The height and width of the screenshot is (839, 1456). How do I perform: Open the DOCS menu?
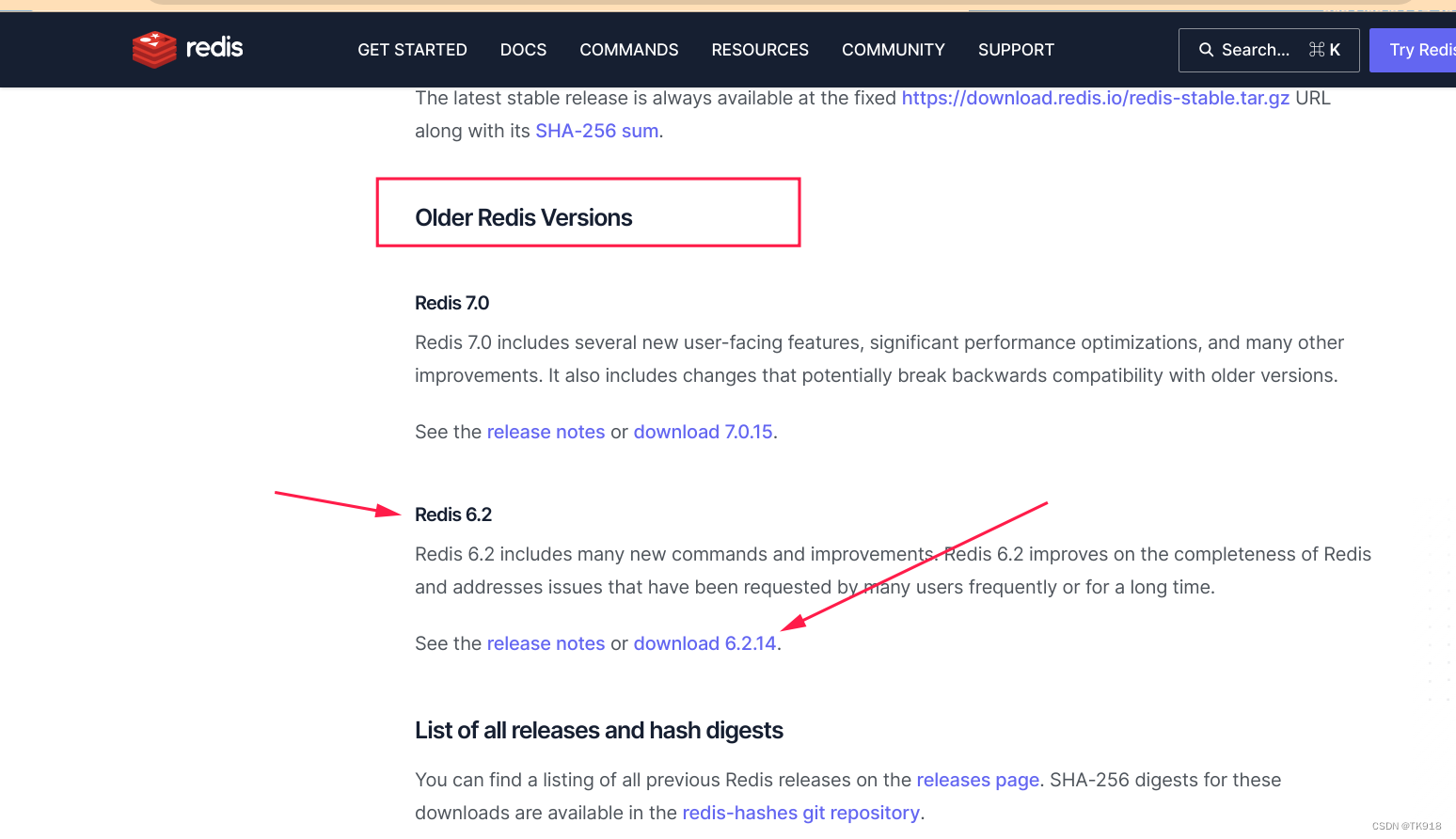(523, 50)
